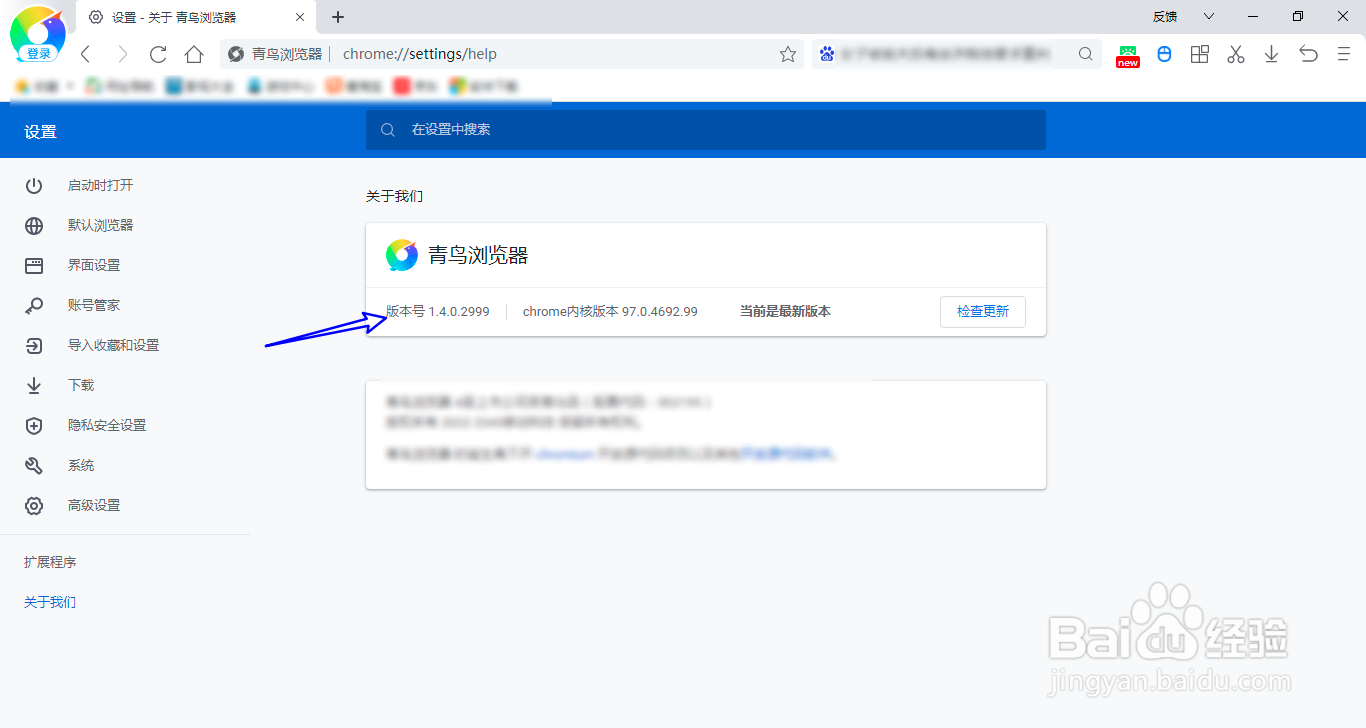
Task: Open 下载 settings section
Action: pyautogui.click(x=81, y=385)
